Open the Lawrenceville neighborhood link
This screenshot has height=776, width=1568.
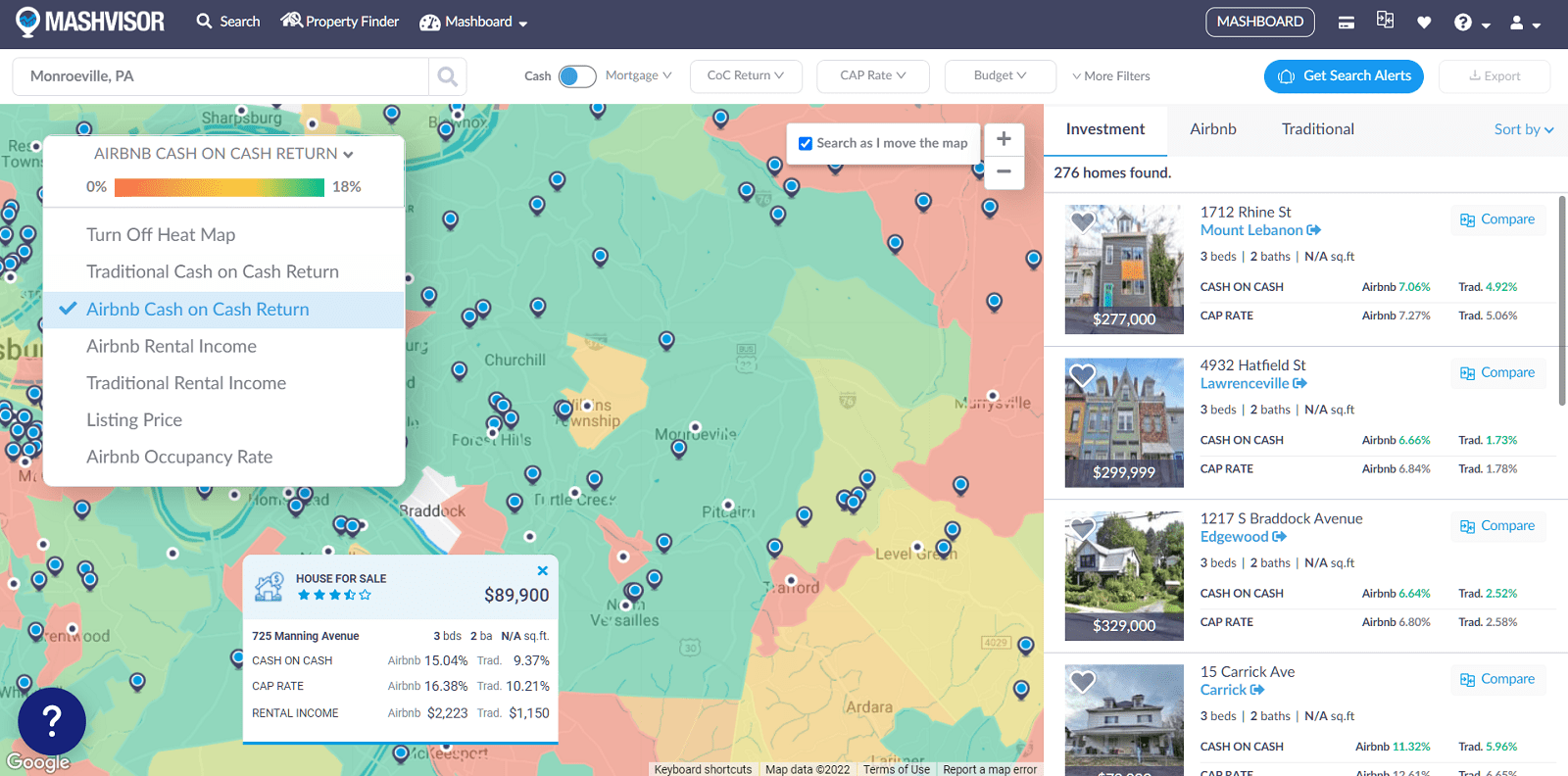tap(1253, 384)
